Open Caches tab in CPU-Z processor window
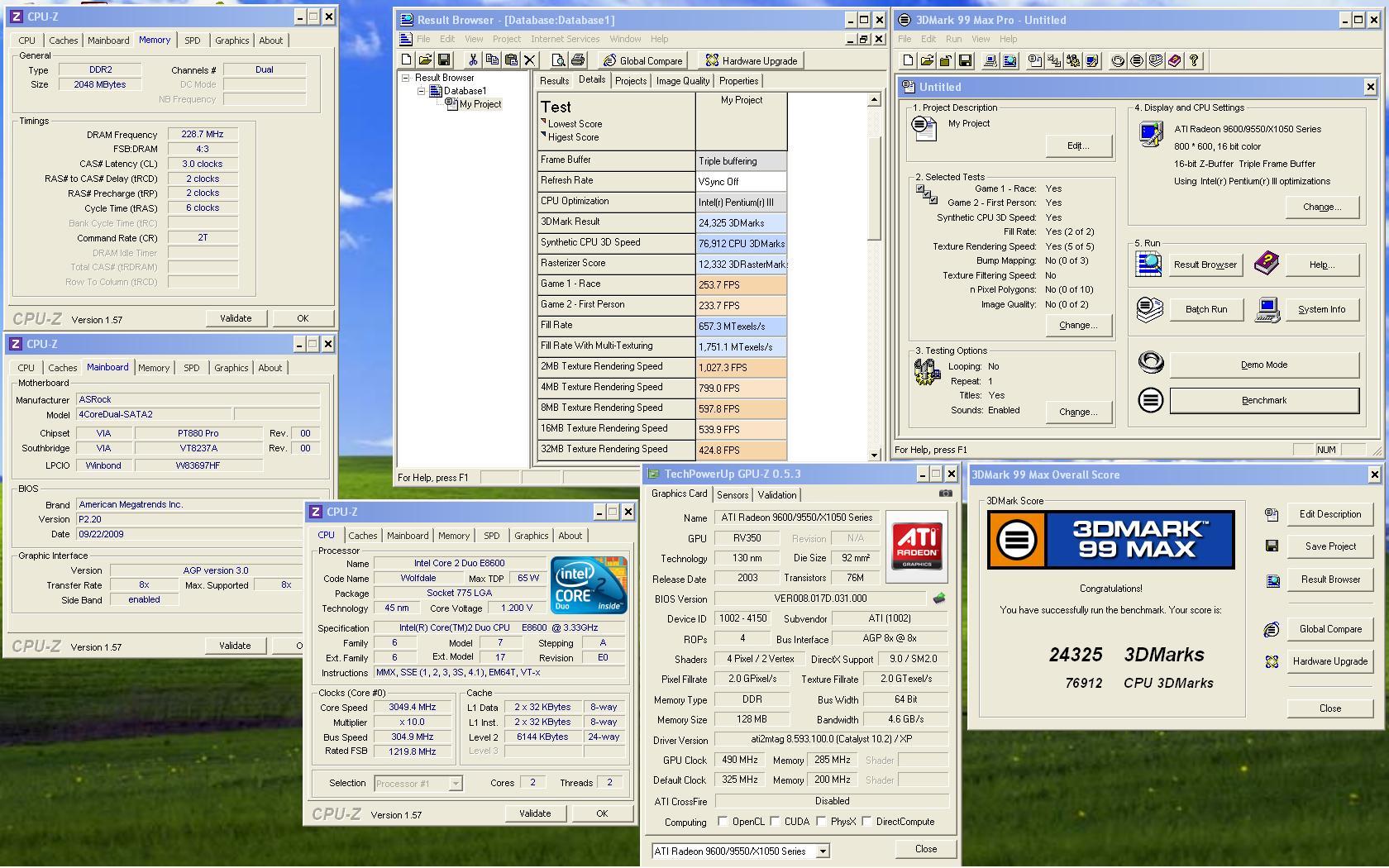The image size is (1389, 868). click(362, 536)
